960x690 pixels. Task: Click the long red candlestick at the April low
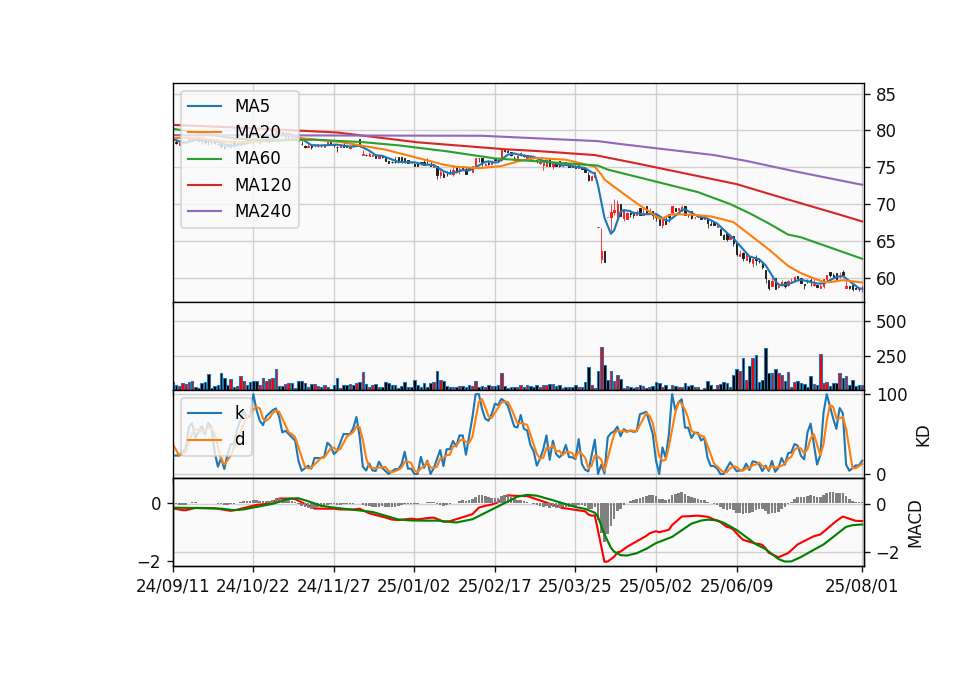601,246
